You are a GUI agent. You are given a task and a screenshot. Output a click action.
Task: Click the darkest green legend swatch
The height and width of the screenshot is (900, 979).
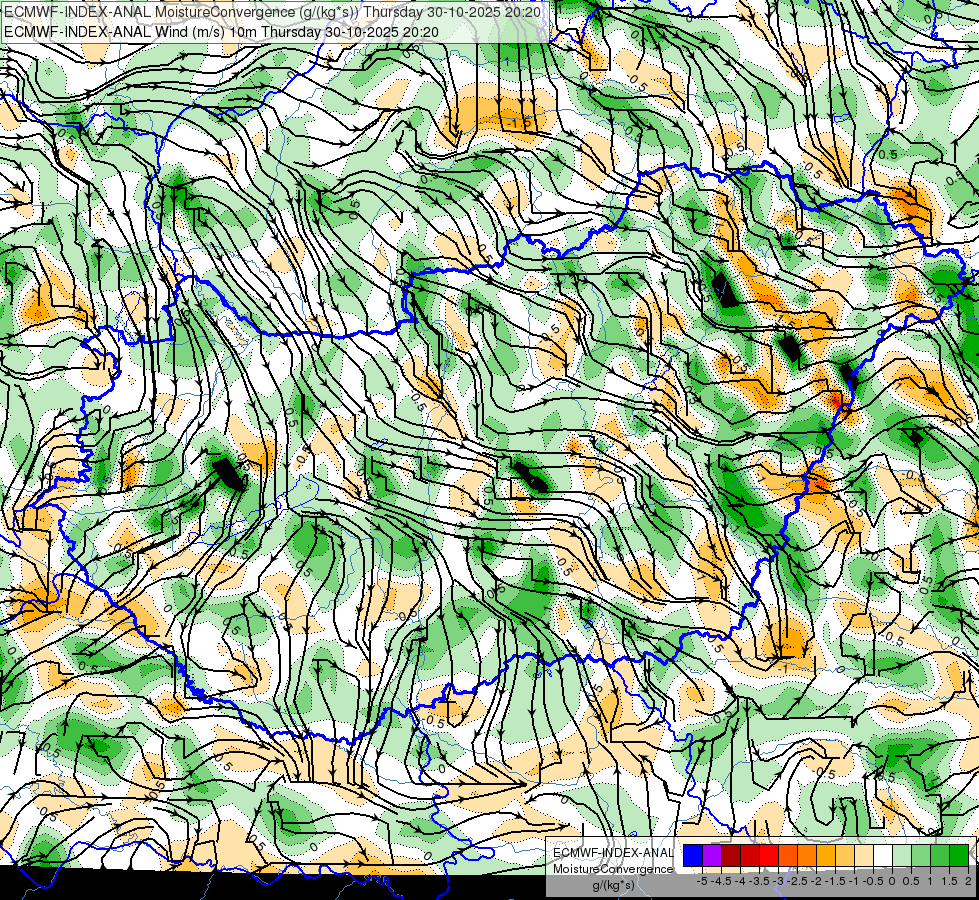click(x=959, y=855)
